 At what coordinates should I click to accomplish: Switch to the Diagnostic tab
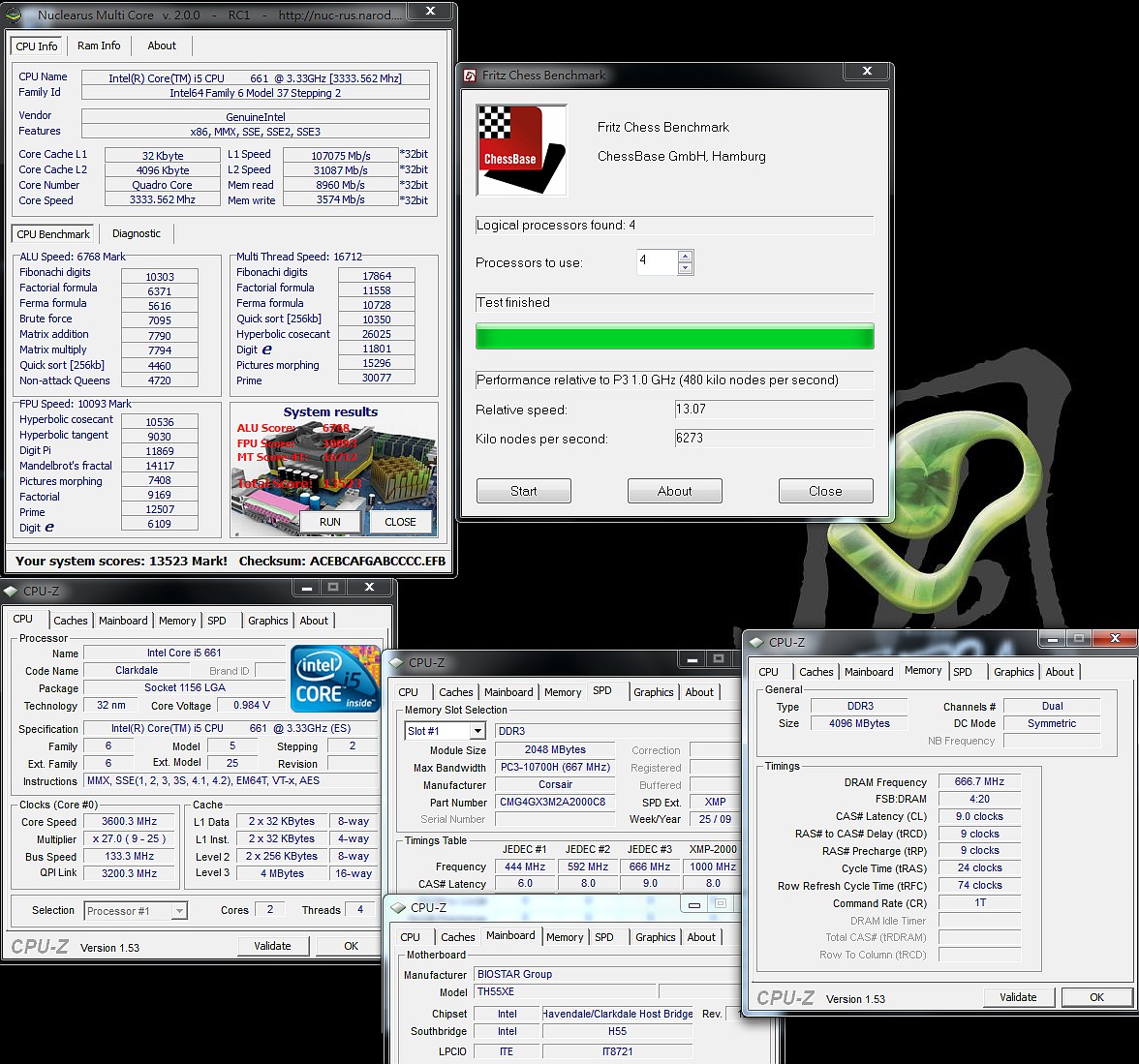pos(137,234)
